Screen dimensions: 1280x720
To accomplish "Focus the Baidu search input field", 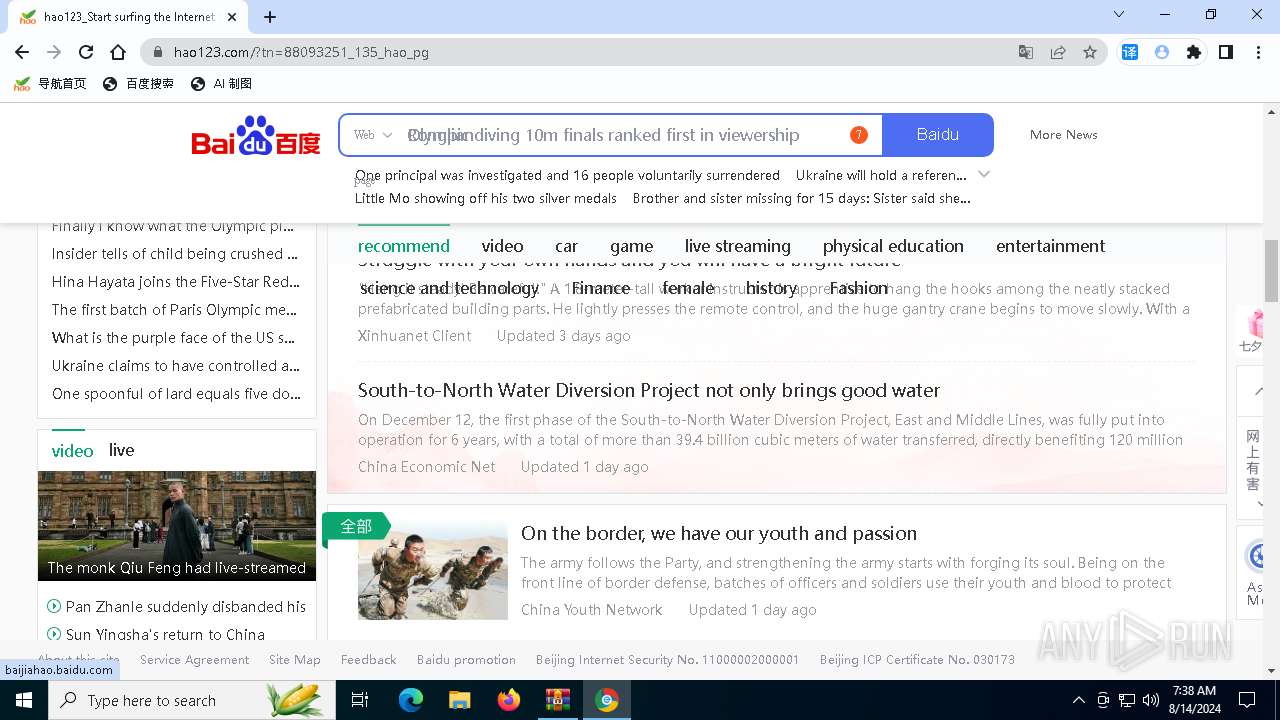I will [611, 135].
